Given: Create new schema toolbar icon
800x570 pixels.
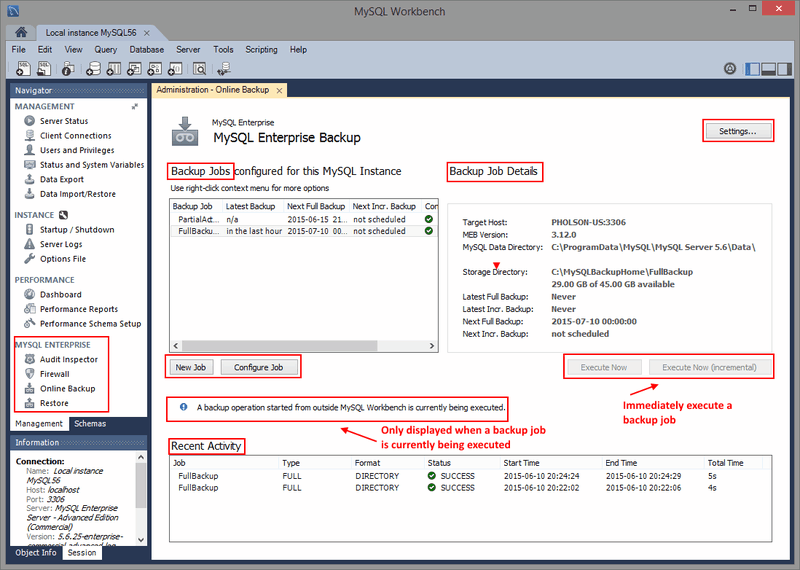Looking at the screenshot, I should (93, 68).
